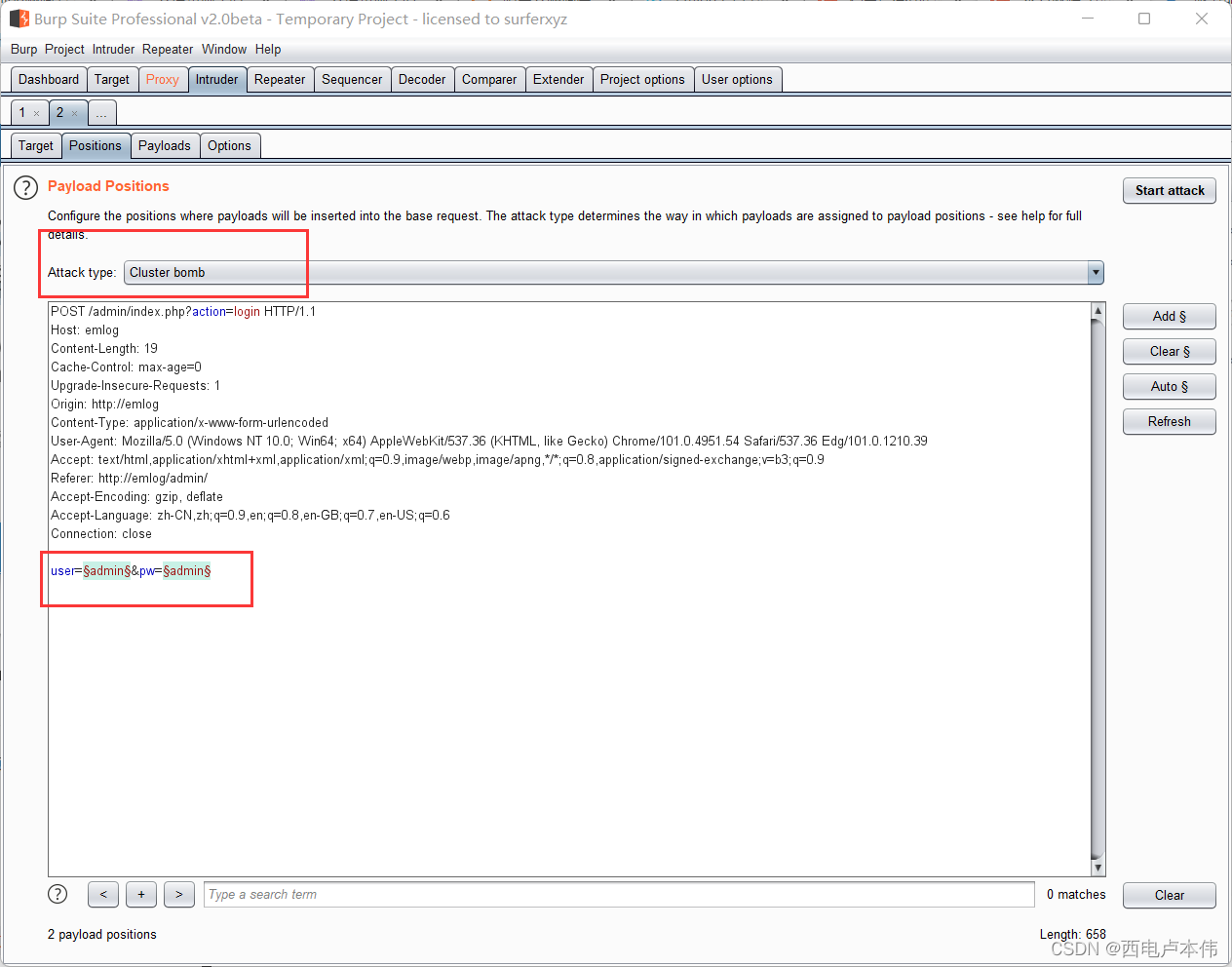Click the Accept-Language header line
This screenshot has width=1232, height=967.
(x=250, y=516)
